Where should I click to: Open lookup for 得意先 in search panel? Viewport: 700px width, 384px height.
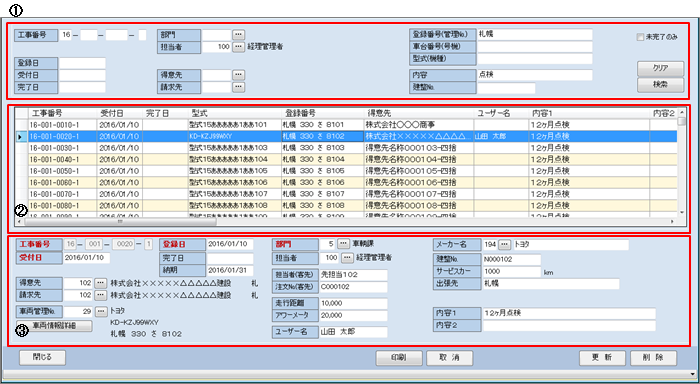(239, 75)
